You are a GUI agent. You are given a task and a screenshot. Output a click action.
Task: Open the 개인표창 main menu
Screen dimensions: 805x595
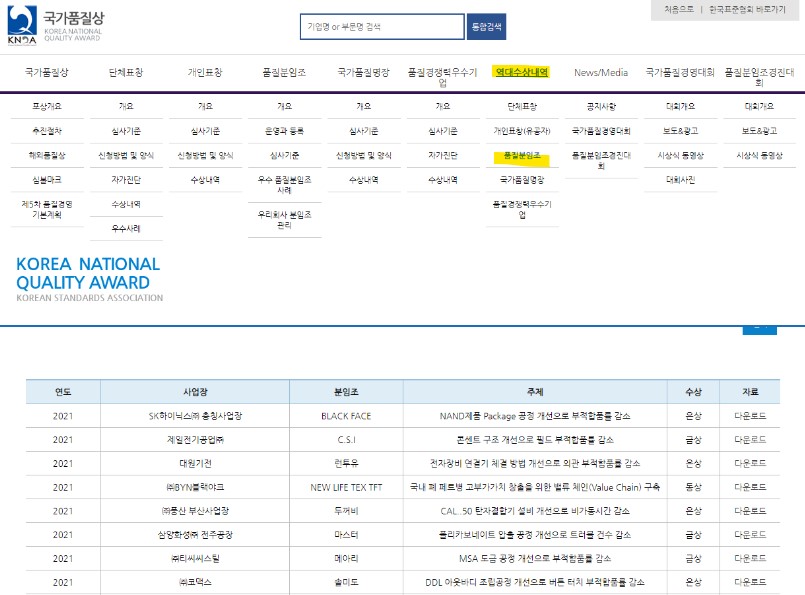205,72
